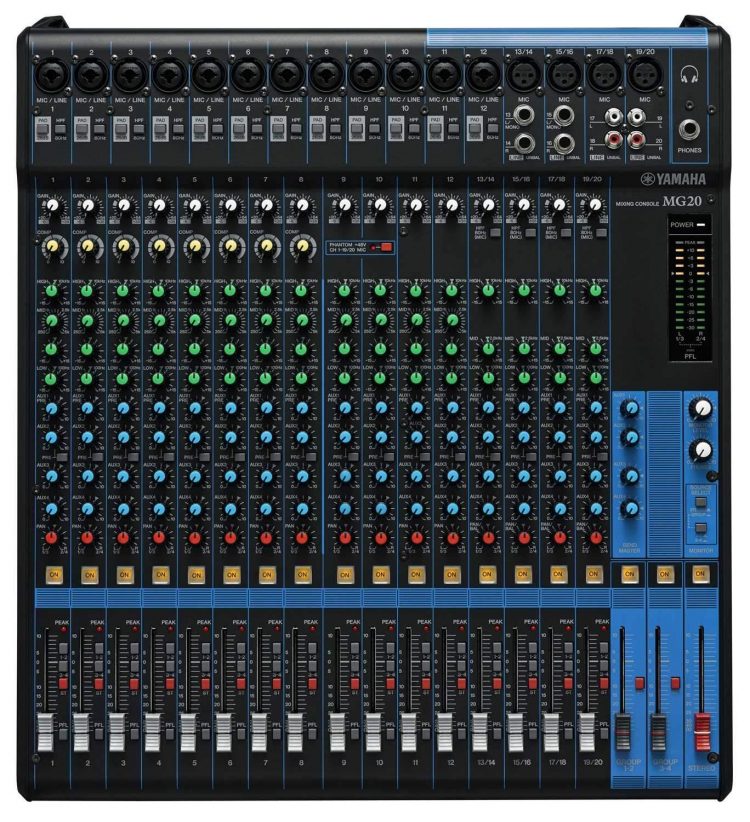Click the channel 17/18 fader cap
This screenshot has width=750, height=822.
click(x=551, y=732)
